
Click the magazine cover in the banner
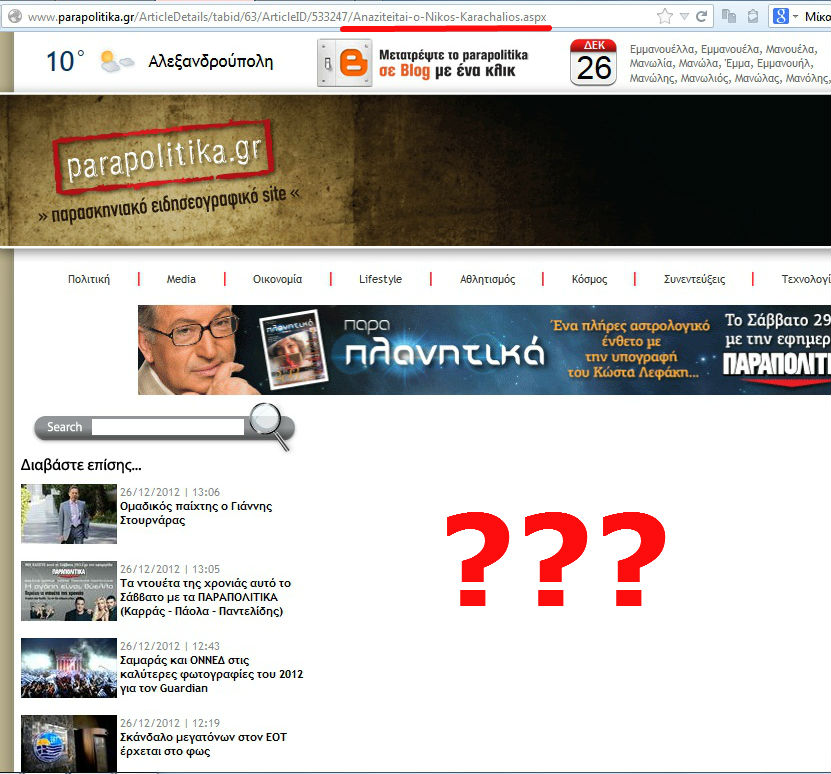[294, 350]
